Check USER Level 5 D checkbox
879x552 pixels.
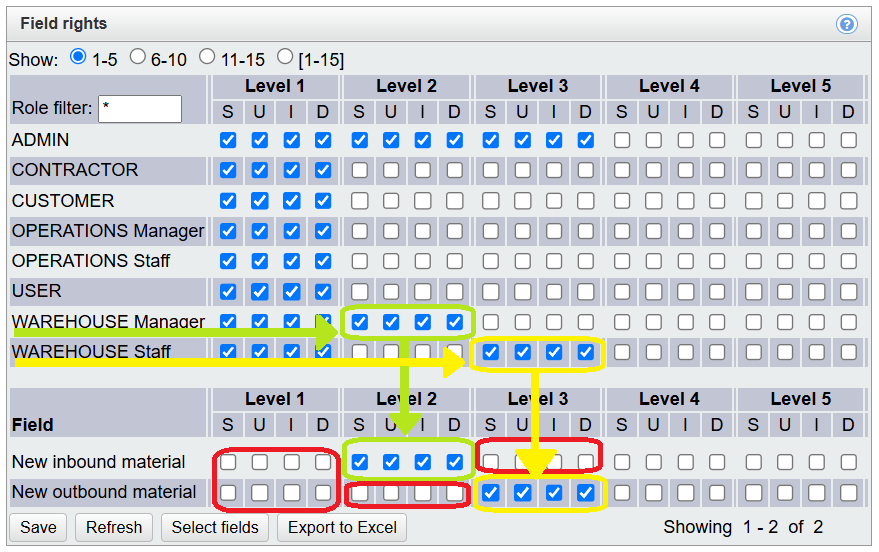pyautogui.click(x=848, y=291)
